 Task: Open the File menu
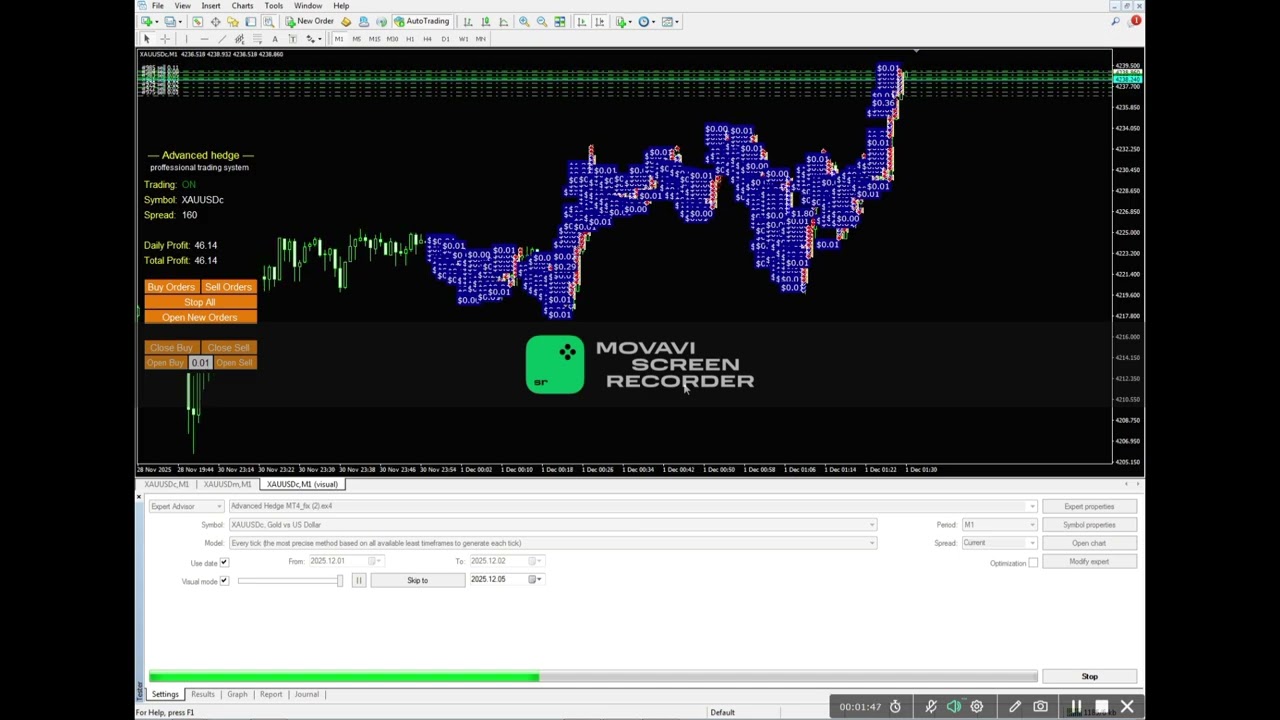pyautogui.click(x=158, y=6)
